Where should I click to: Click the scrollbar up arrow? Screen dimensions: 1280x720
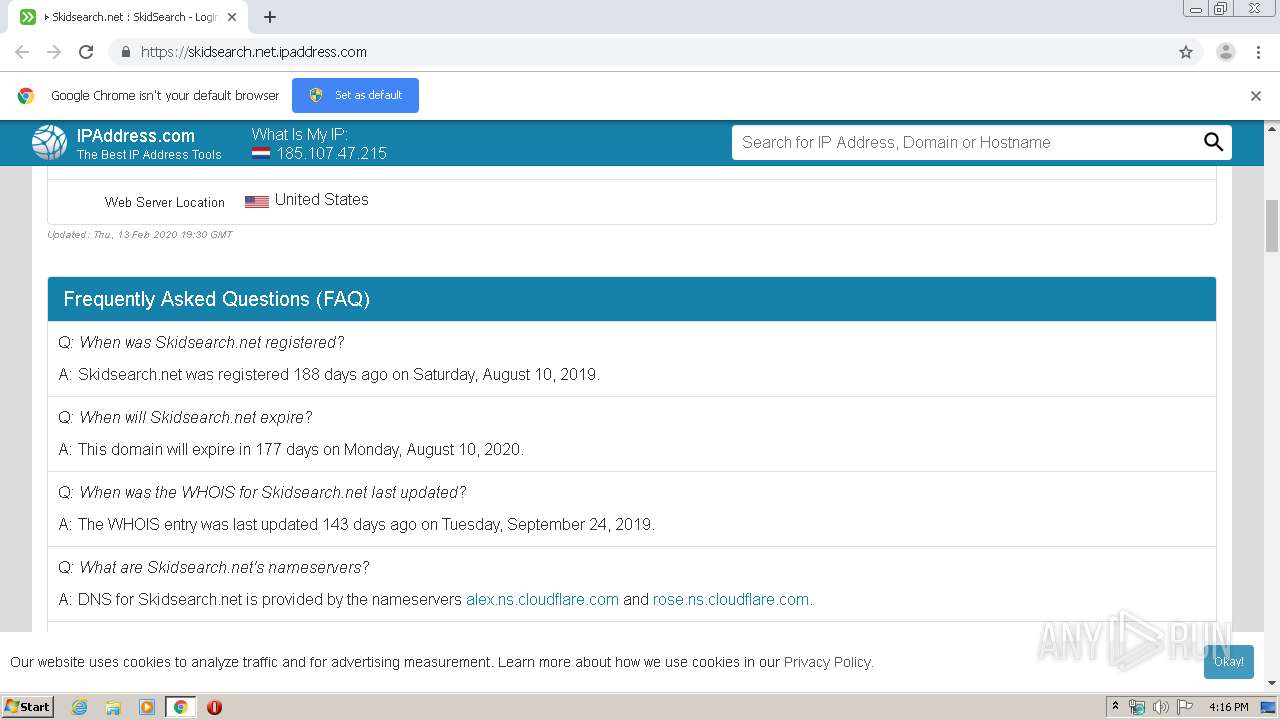pos(1272,128)
